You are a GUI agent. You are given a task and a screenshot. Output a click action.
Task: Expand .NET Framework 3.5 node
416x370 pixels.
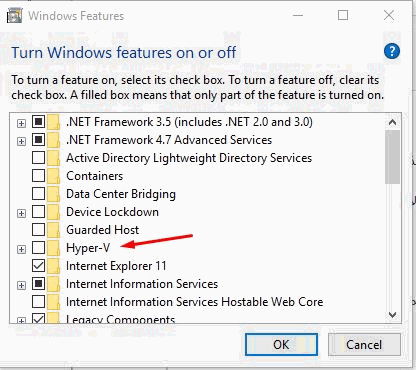(x=21, y=123)
